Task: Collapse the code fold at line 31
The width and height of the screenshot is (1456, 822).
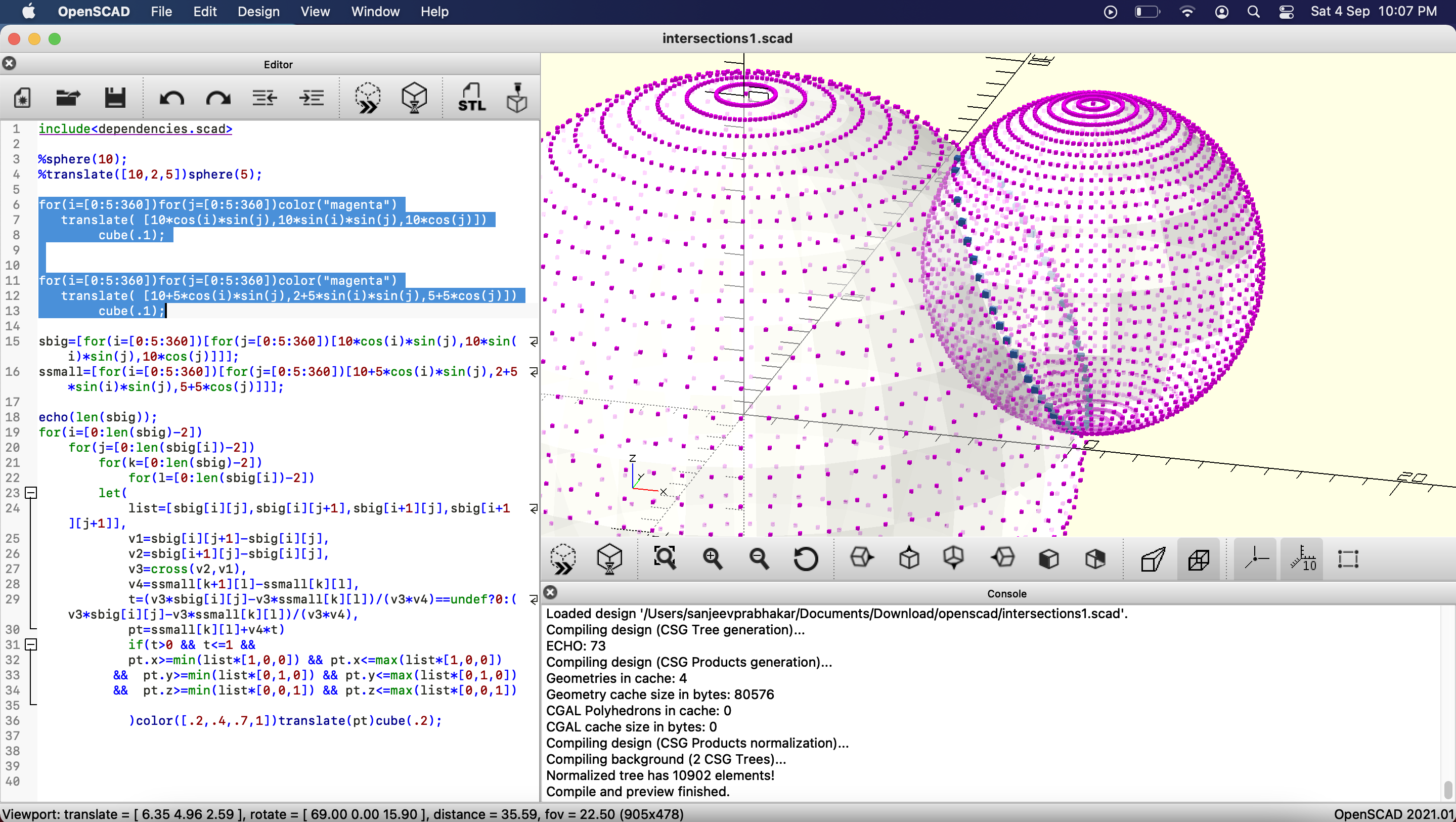Action: click(32, 644)
